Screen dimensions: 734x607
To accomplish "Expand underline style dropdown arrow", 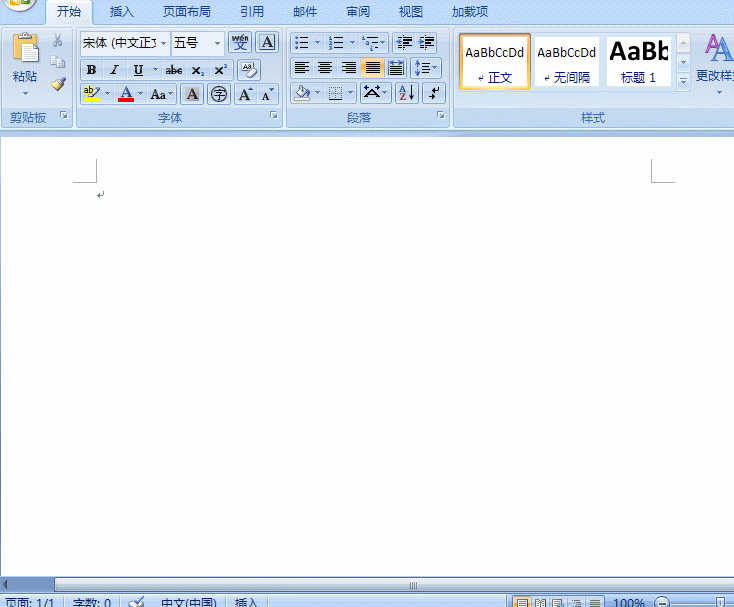I will (x=155, y=70).
